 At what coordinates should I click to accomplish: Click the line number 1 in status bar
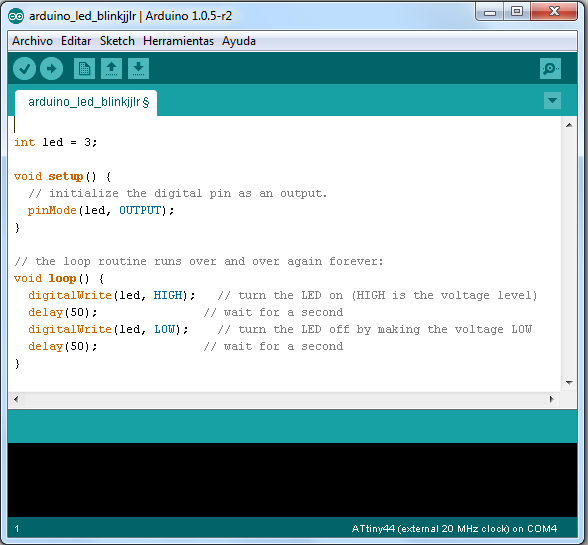[17, 529]
